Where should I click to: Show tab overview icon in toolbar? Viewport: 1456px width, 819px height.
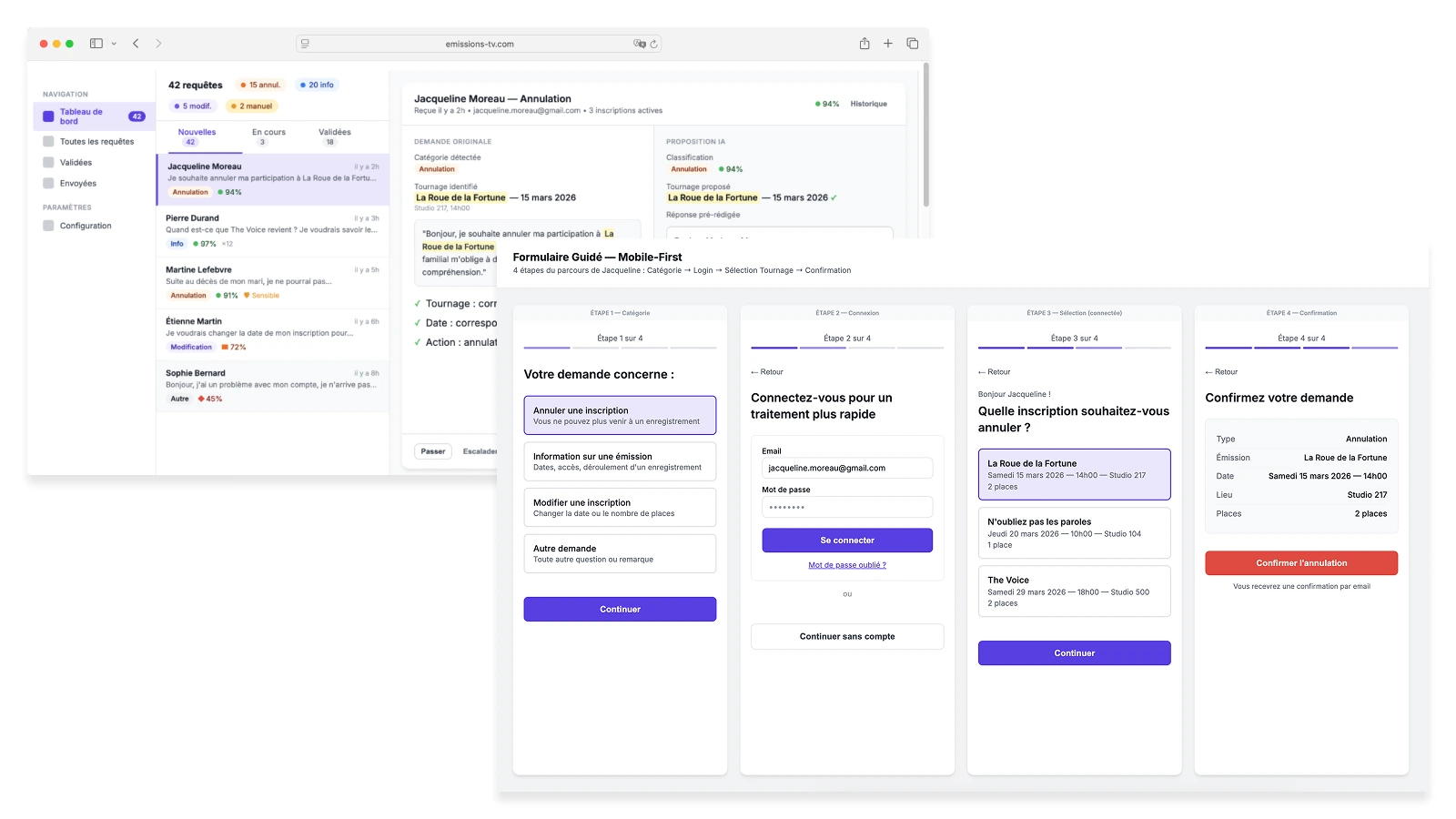(x=912, y=44)
